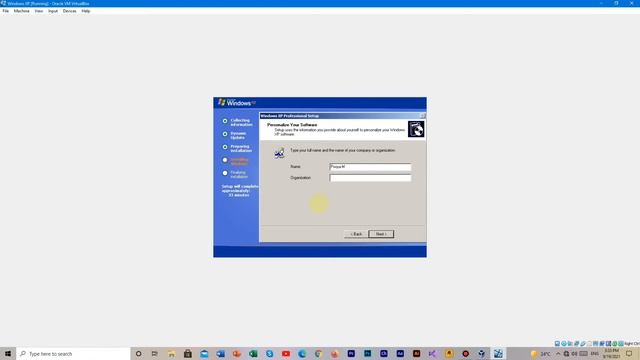Screen dimensions: 640x360
Task: Open the Help menu
Action: point(86,11)
